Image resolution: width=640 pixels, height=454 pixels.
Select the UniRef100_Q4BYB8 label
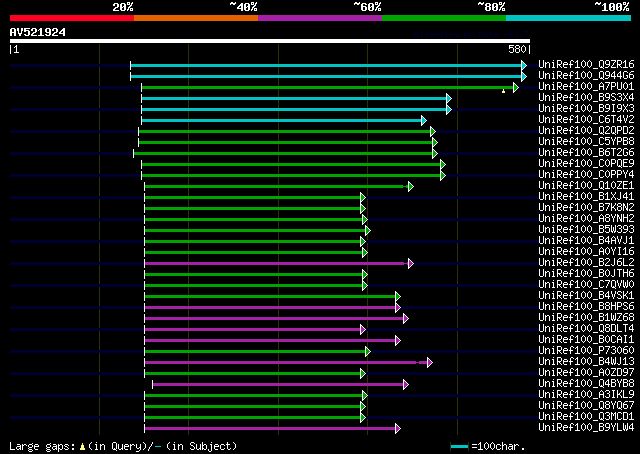click(586, 384)
